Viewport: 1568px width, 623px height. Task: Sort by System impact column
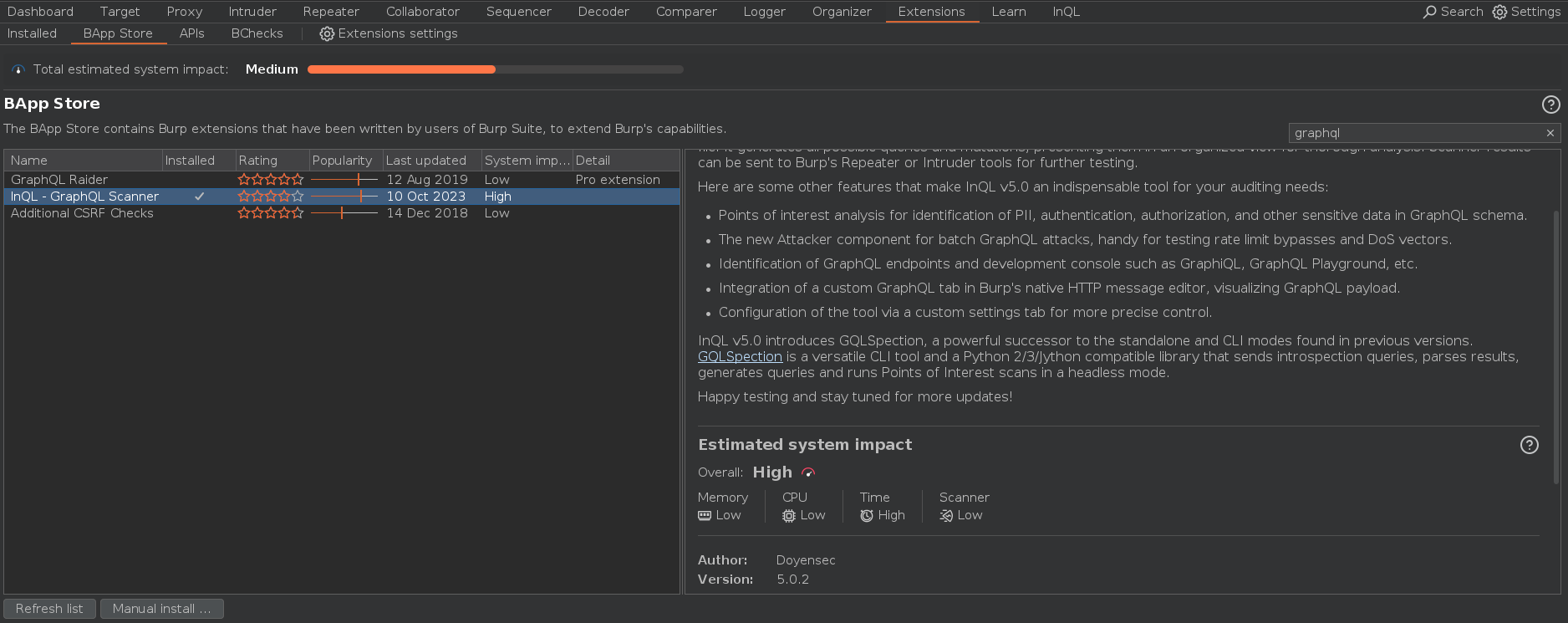click(x=527, y=161)
